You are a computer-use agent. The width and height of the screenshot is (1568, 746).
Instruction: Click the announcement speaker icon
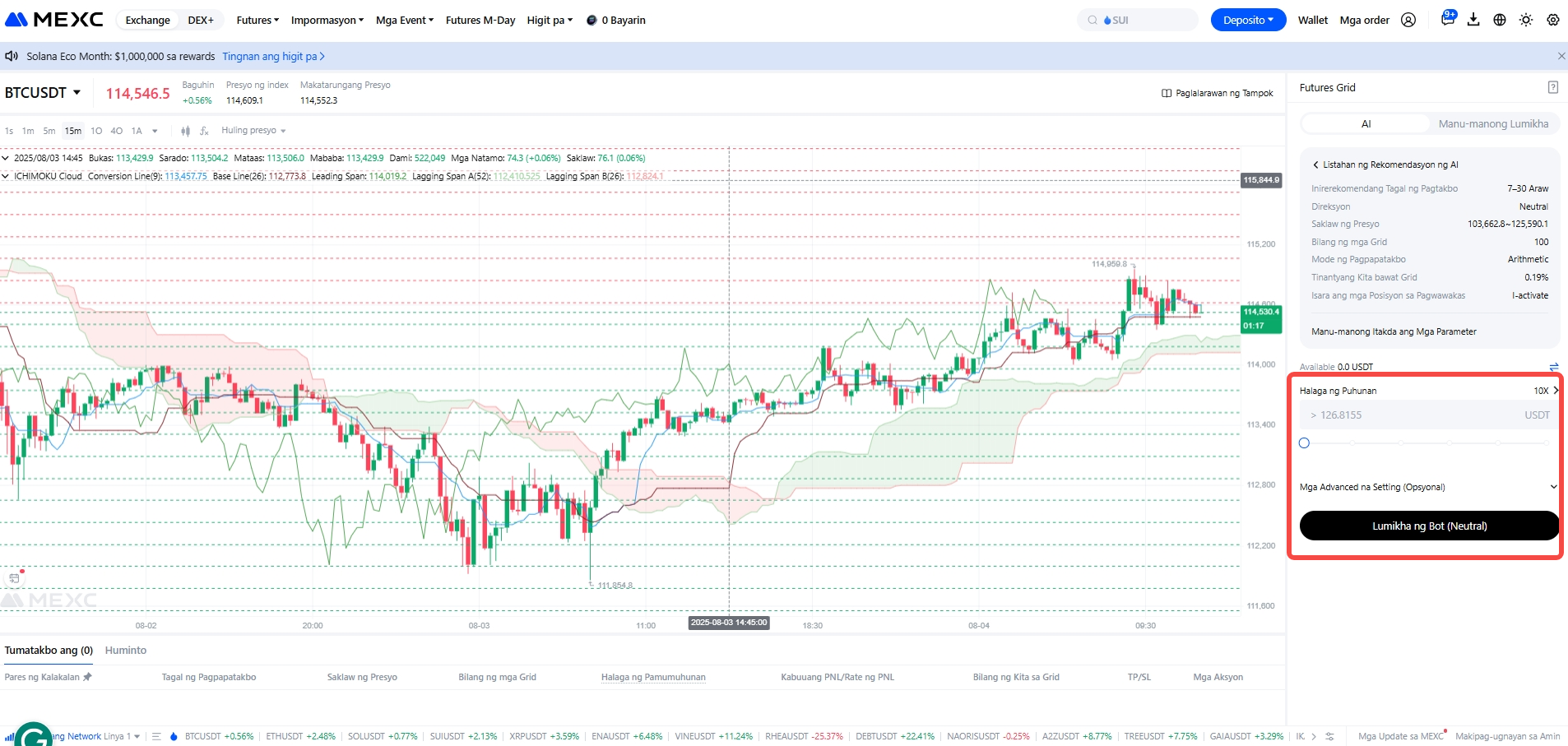click(12, 56)
